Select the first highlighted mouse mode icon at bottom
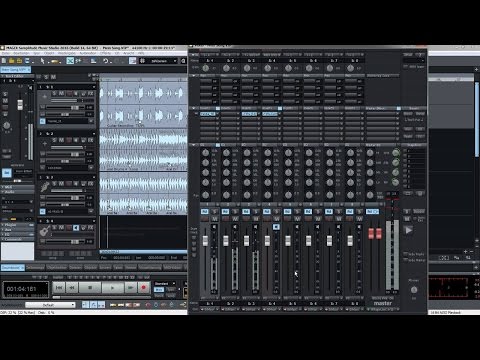Viewport: 480px width, 360px height. coord(86,305)
